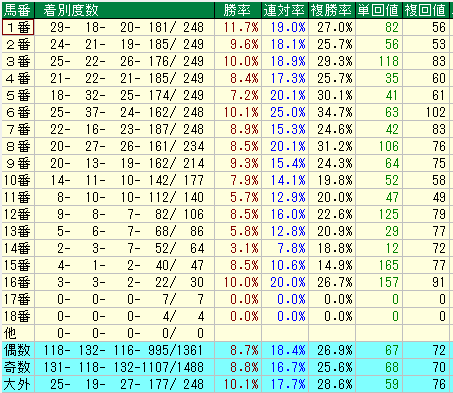The image size is (453, 393).
Task: Select the 7番 row label
Action: pos(18,129)
